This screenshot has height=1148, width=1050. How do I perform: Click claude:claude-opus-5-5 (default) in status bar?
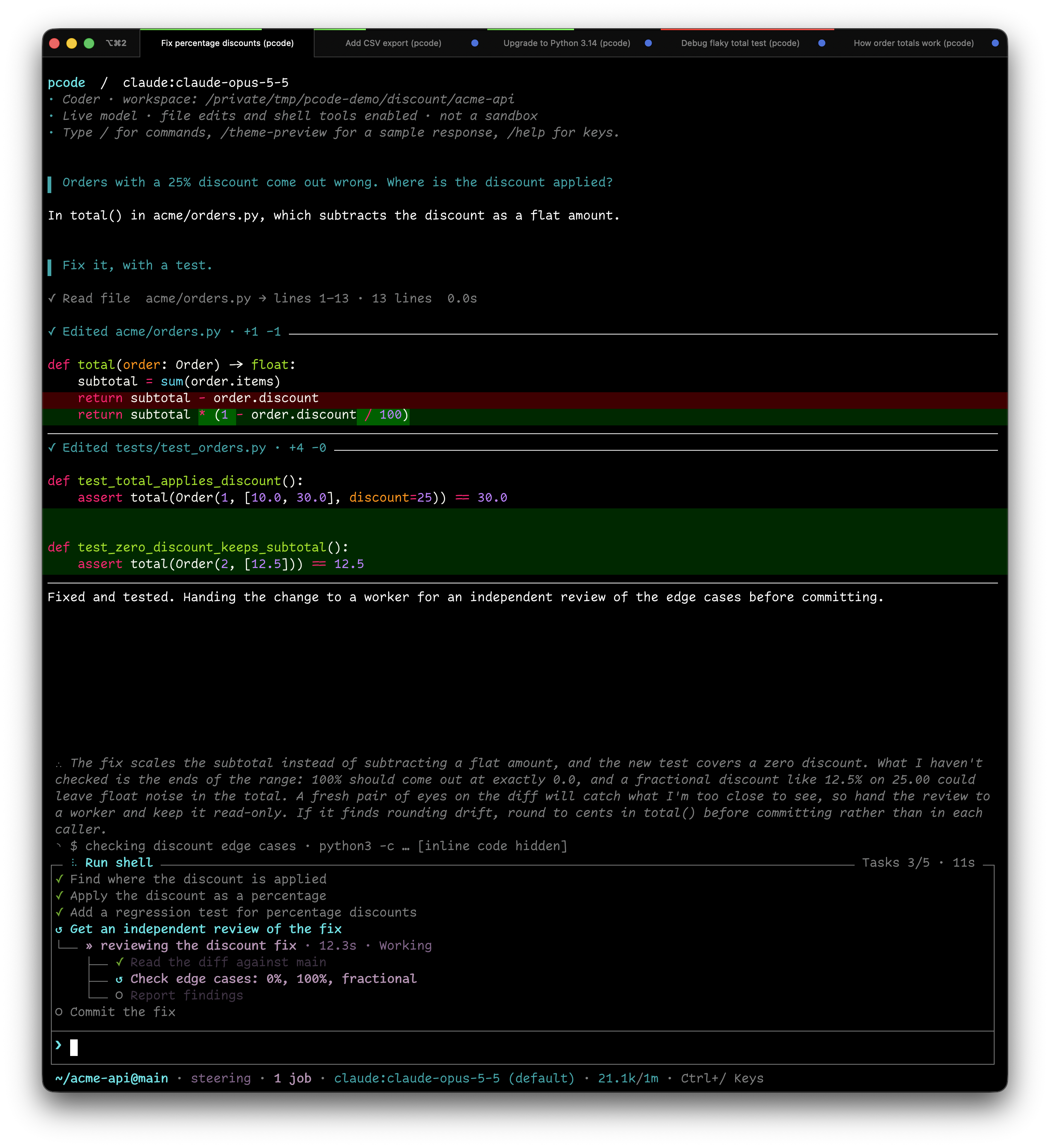[x=454, y=1079]
